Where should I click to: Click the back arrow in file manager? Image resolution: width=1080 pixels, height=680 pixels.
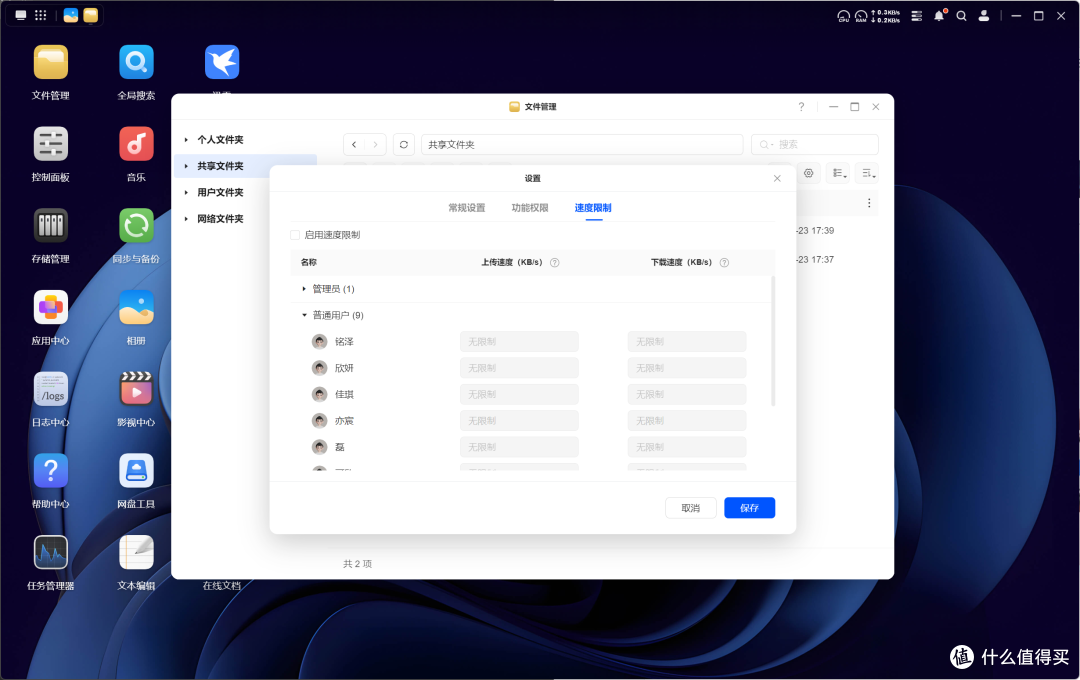tap(354, 145)
